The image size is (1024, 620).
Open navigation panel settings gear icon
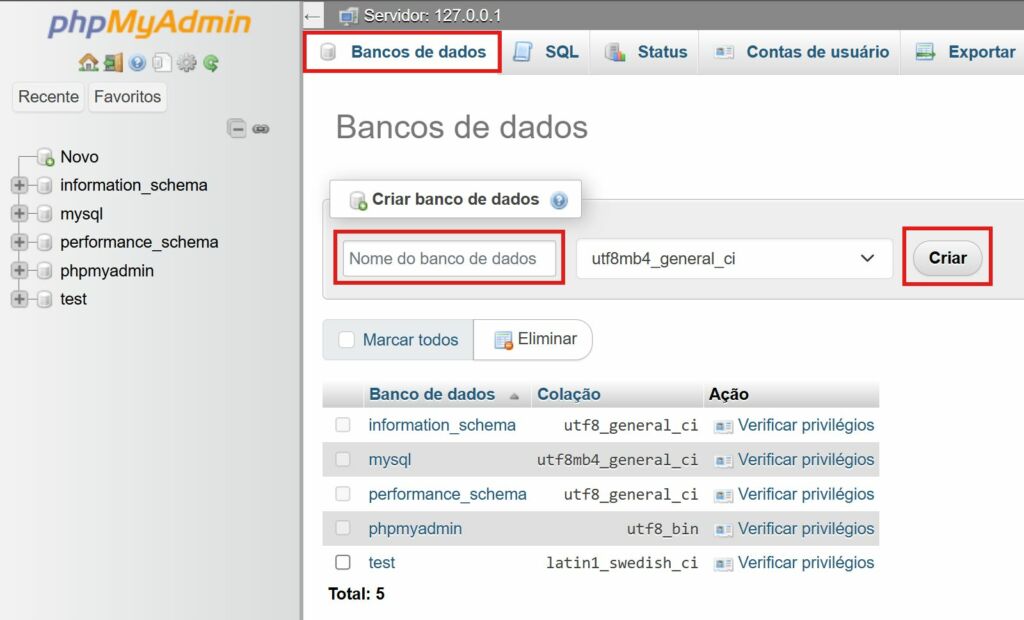pos(186,63)
